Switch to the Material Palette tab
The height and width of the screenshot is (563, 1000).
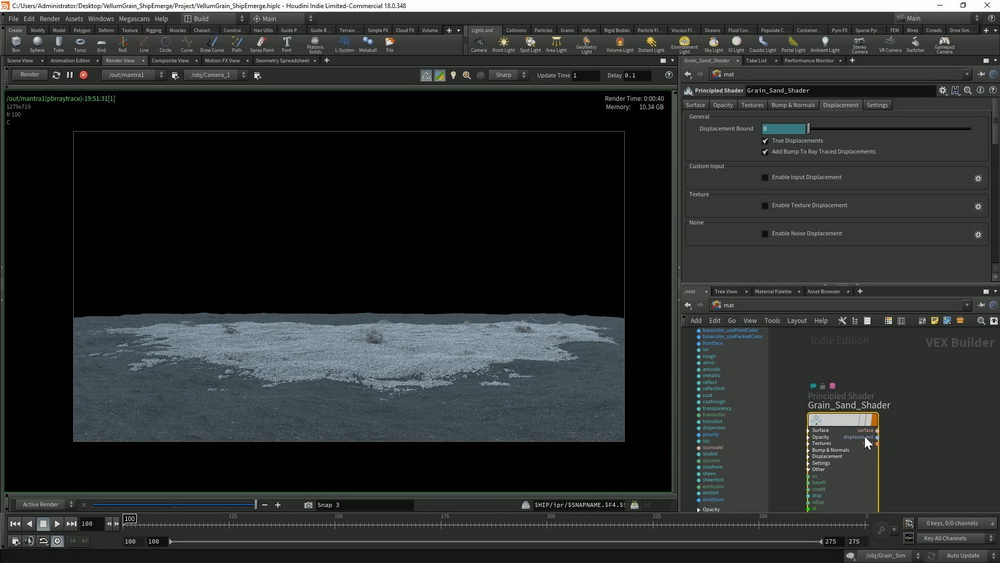(x=772, y=291)
